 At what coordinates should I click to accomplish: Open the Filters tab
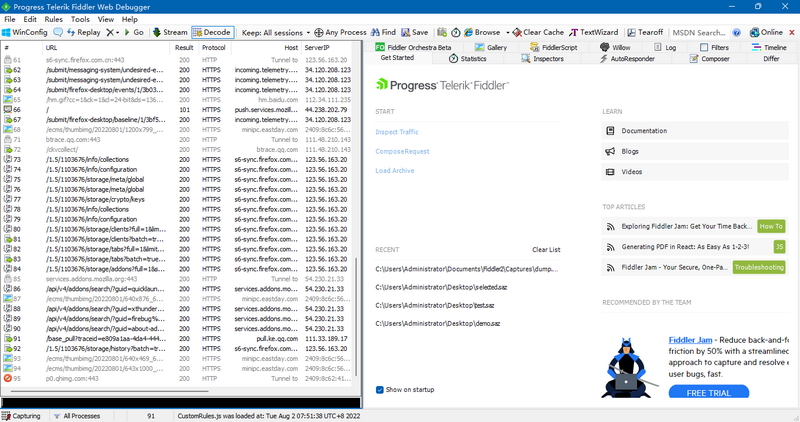[x=714, y=47]
